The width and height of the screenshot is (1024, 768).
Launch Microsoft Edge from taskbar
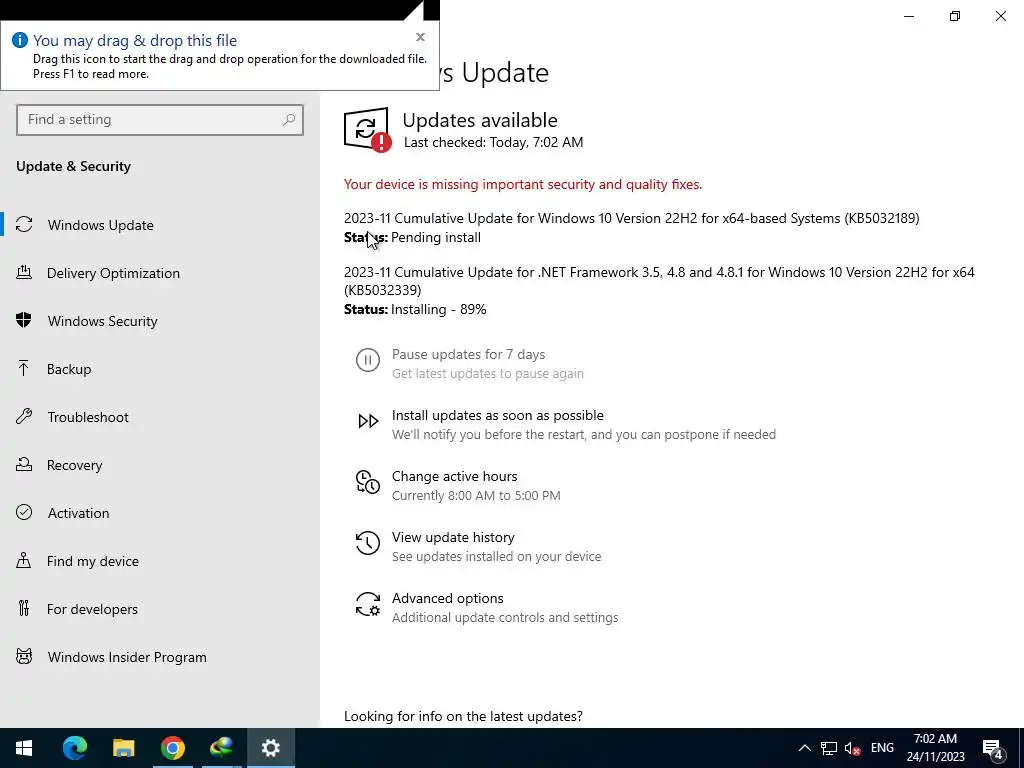[74, 748]
